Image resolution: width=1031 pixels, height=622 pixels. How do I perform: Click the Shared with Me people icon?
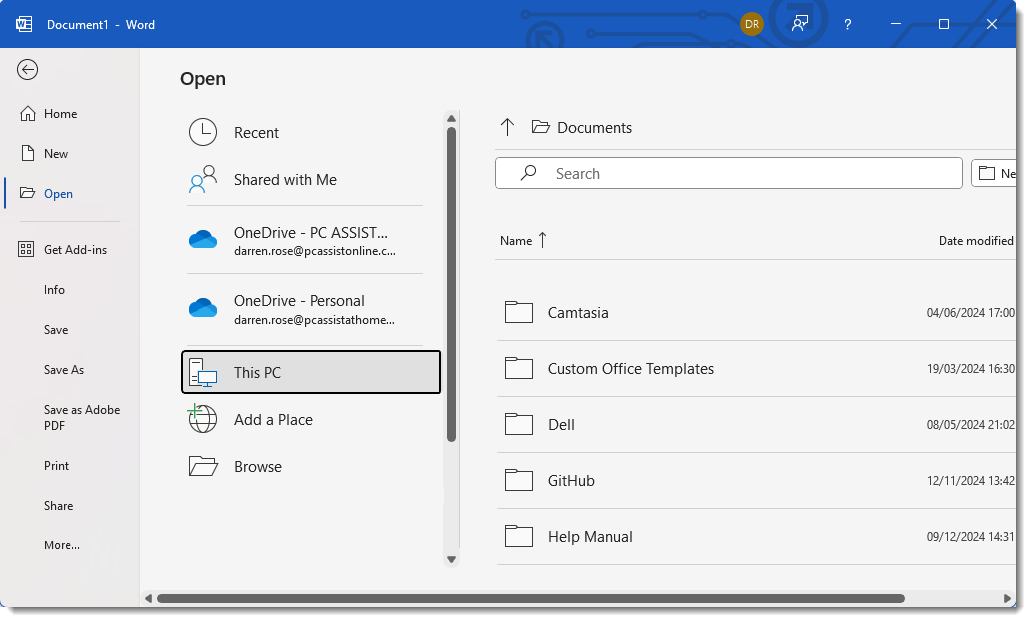tap(203, 179)
